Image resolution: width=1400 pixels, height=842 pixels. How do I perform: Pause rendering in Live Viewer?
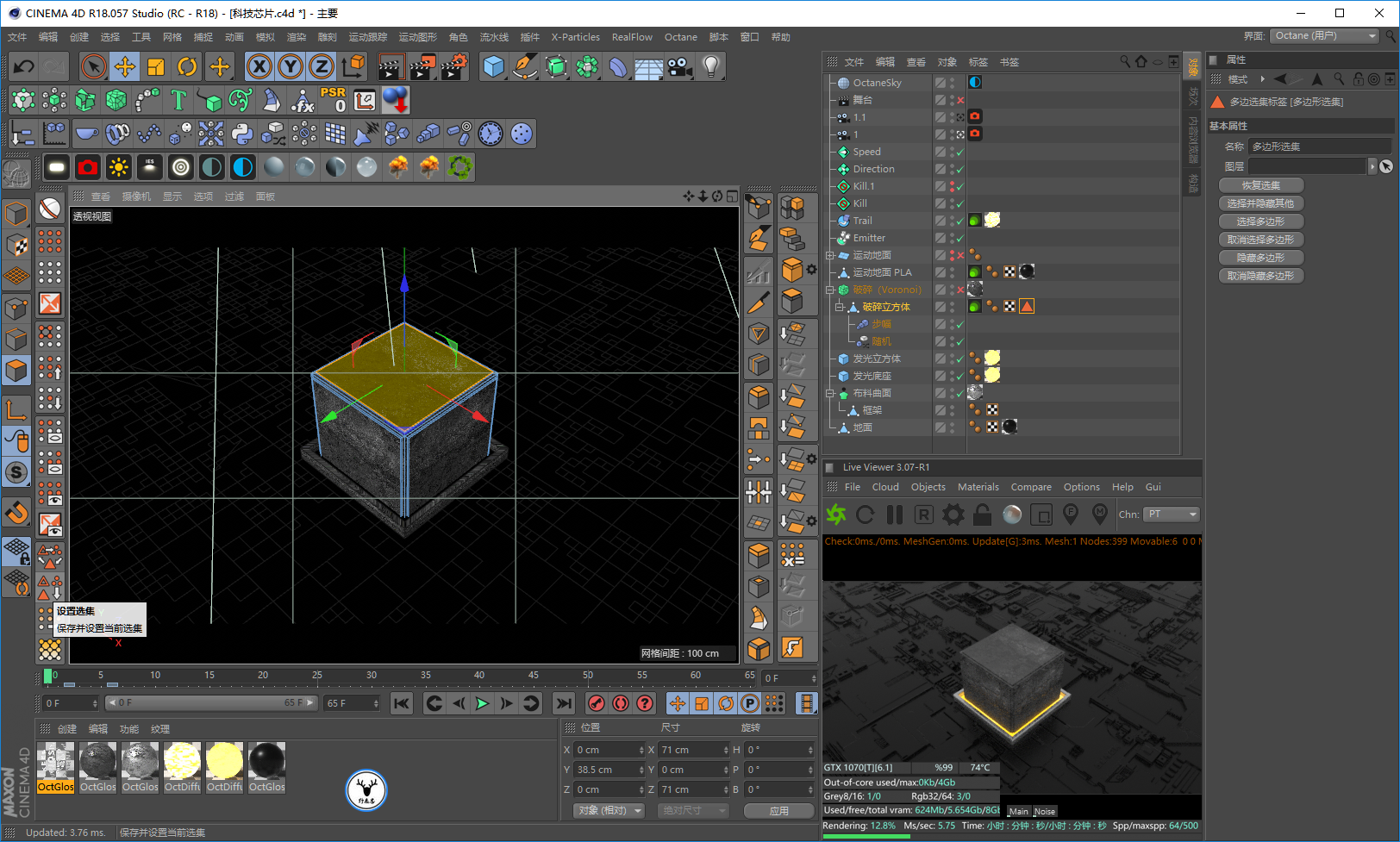tap(895, 515)
